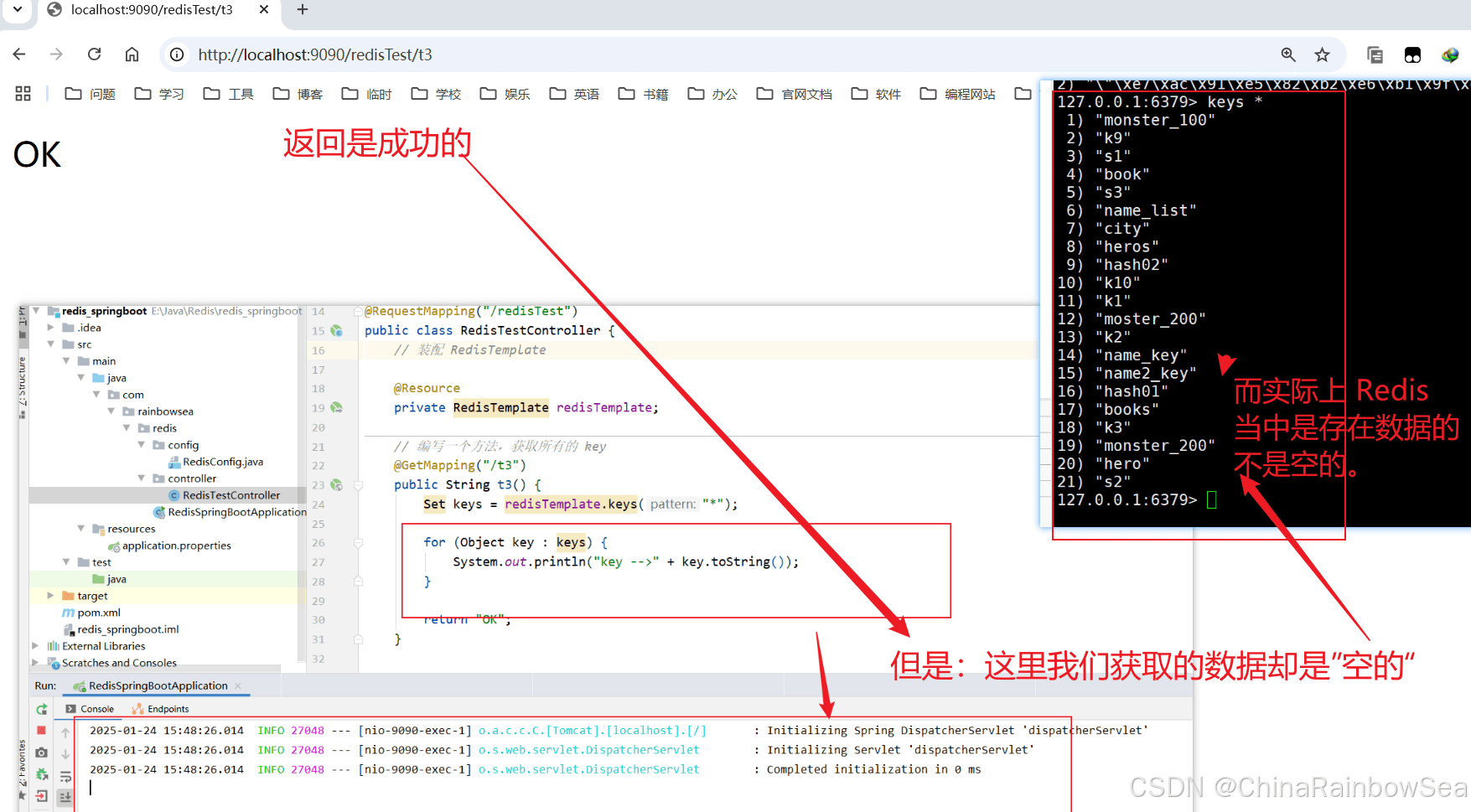Collapse the resources folder
Image resolution: width=1471 pixels, height=812 pixels.
(x=81, y=529)
